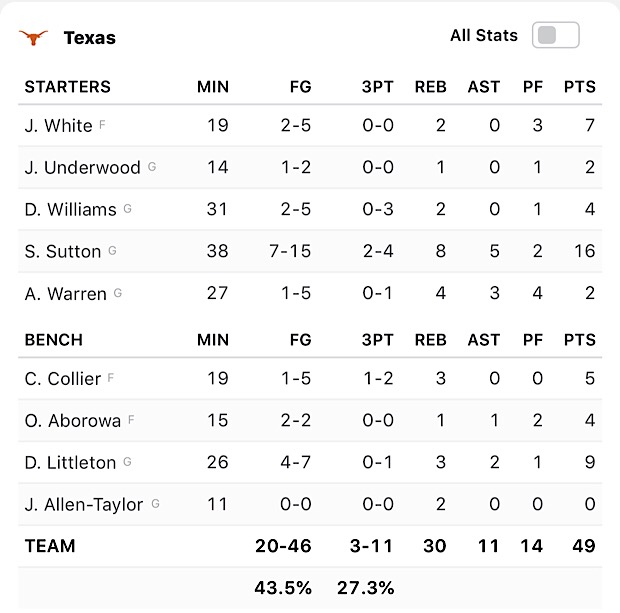Click starters PTS column header
This screenshot has width=620, height=613.
tap(580, 87)
